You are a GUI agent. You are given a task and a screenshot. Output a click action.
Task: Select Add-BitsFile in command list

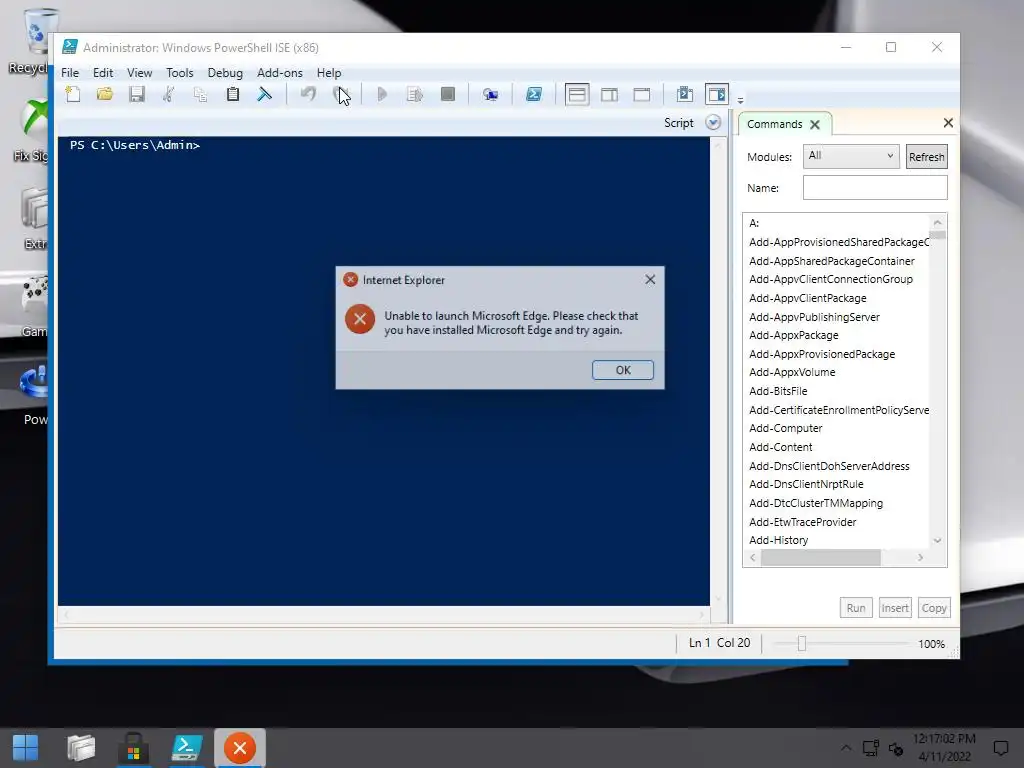point(778,391)
